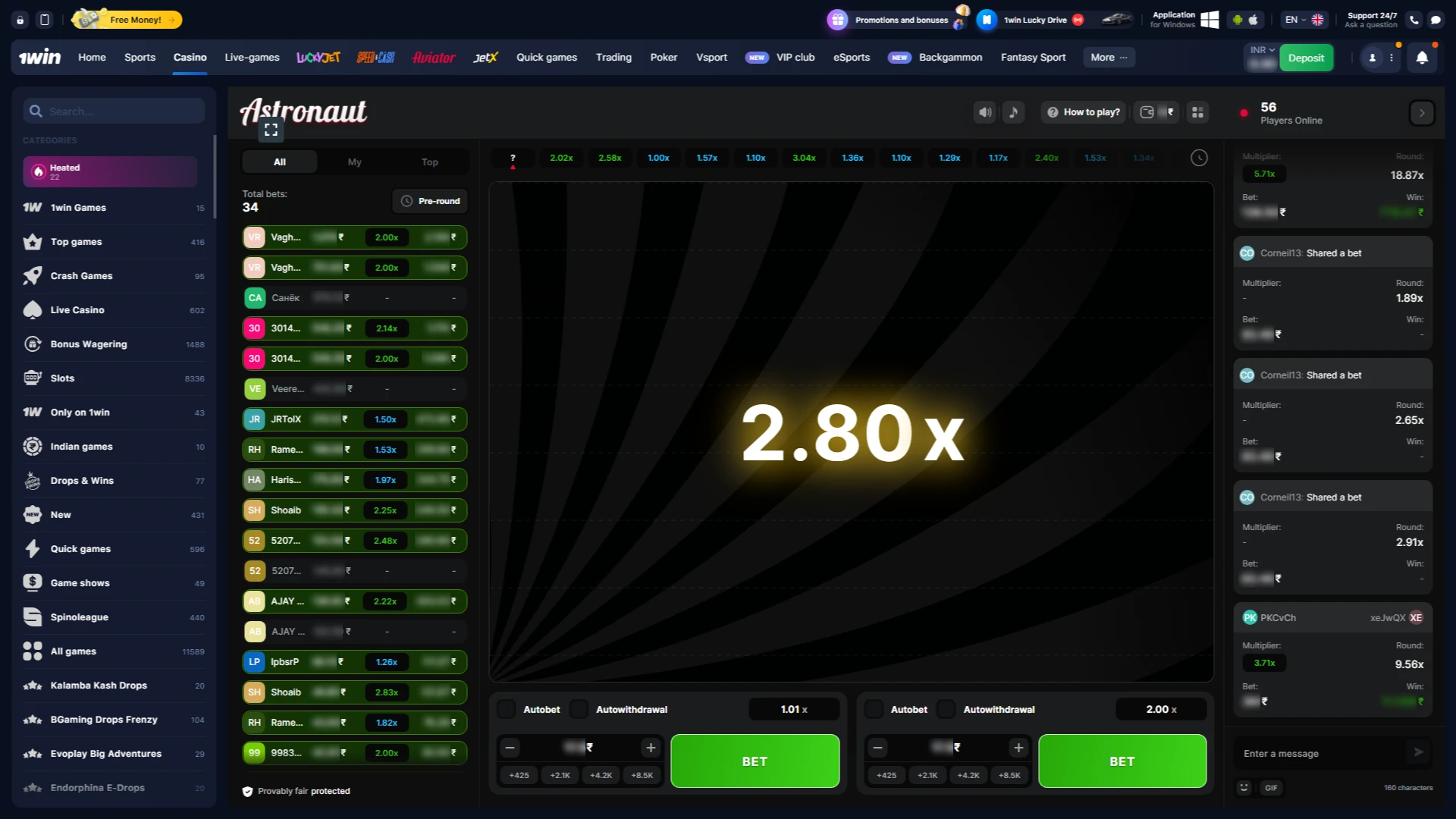Decrease left bet amount with minus

pos(510,748)
